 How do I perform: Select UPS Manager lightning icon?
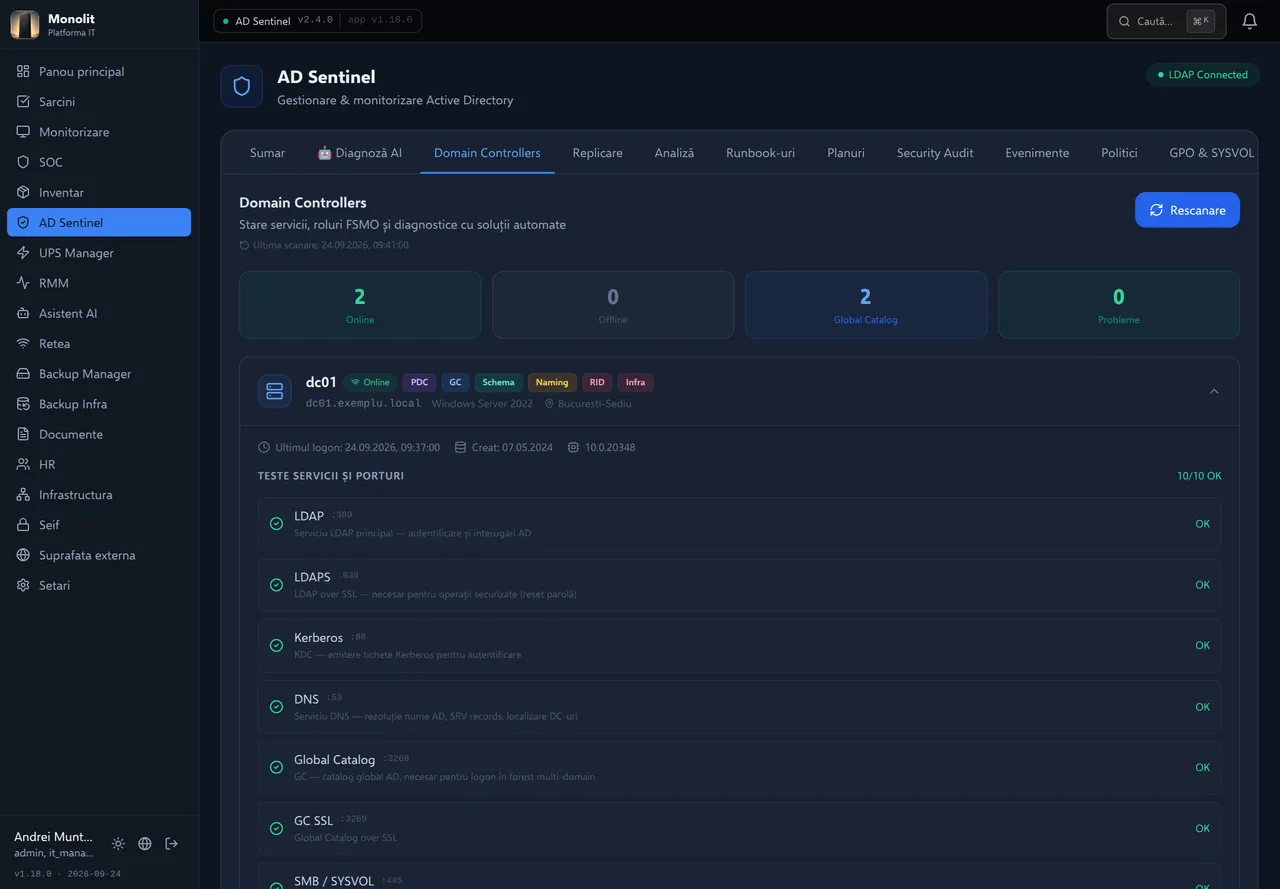click(x=23, y=253)
